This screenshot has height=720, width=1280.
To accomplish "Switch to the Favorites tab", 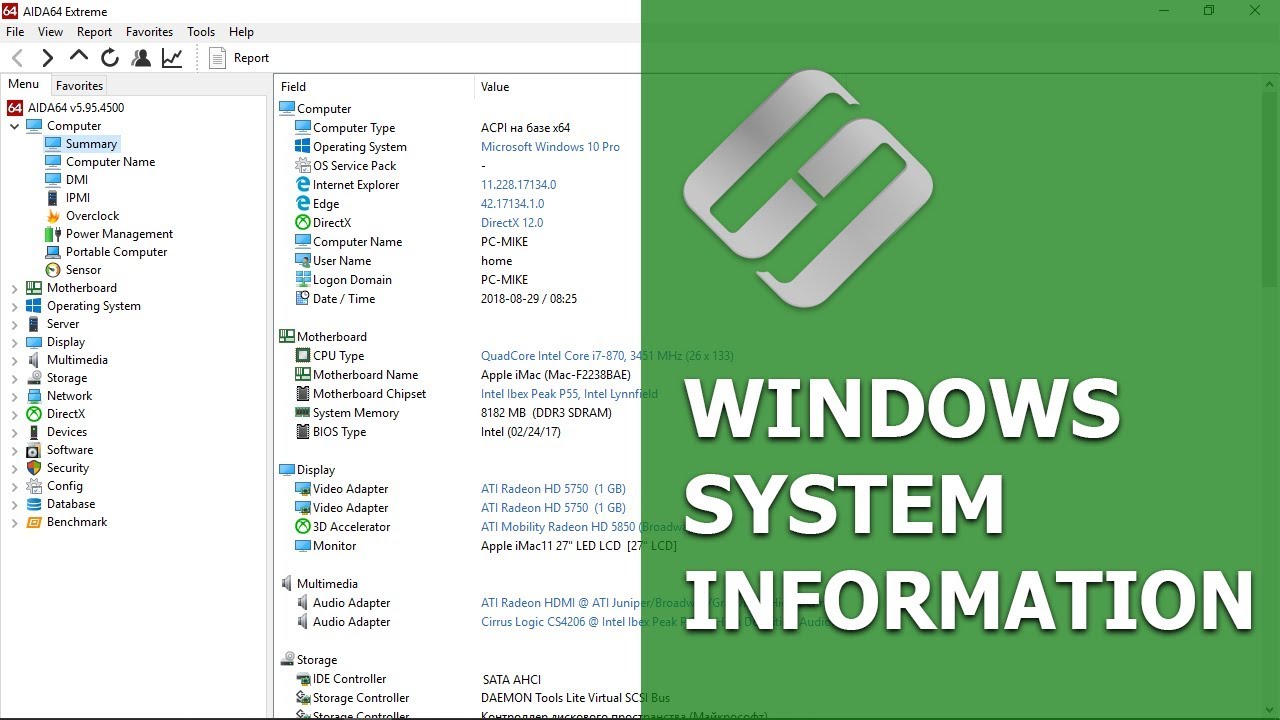I will (x=79, y=86).
